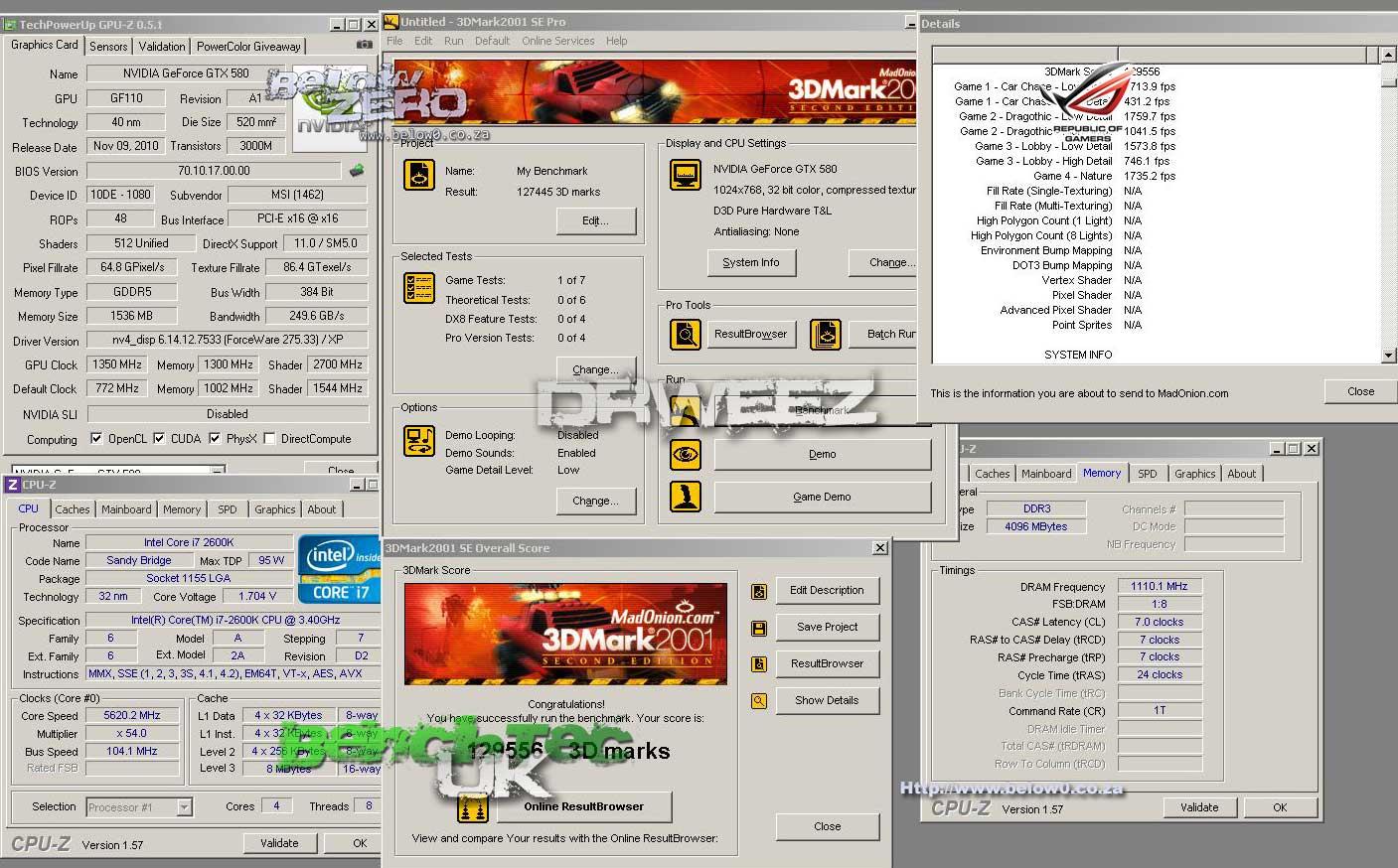Open Graphics tab in right CPU-Z window
1398x868 pixels.
click(x=1195, y=474)
